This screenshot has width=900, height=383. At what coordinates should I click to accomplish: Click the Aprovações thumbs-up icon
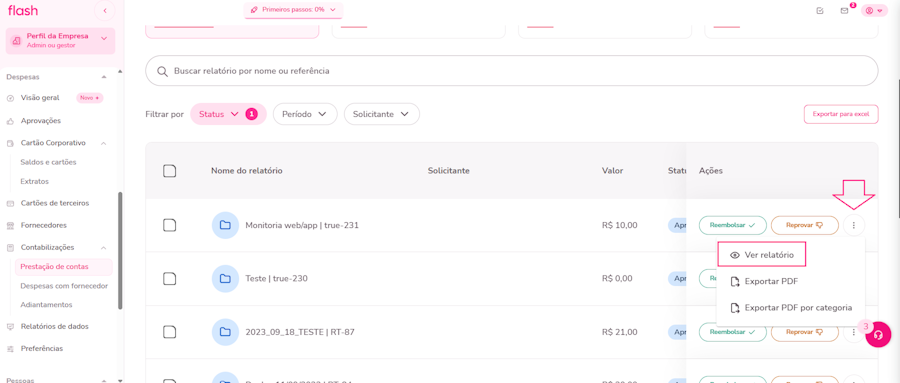pyautogui.click(x=10, y=121)
